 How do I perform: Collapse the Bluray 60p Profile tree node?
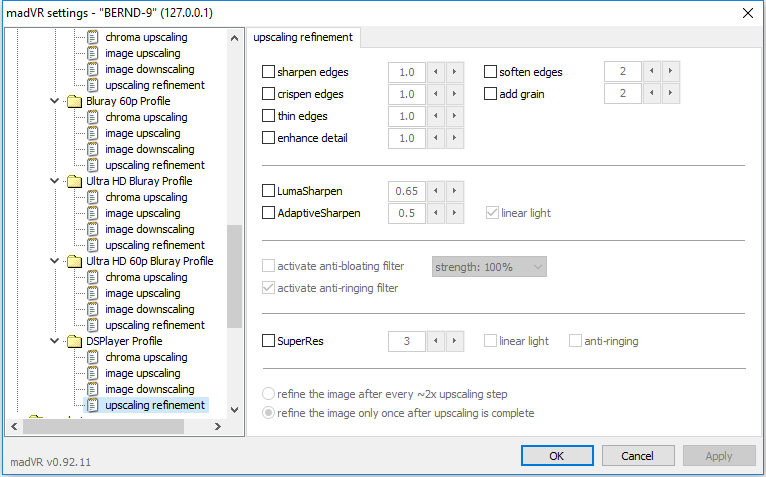(x=55, y=101)
